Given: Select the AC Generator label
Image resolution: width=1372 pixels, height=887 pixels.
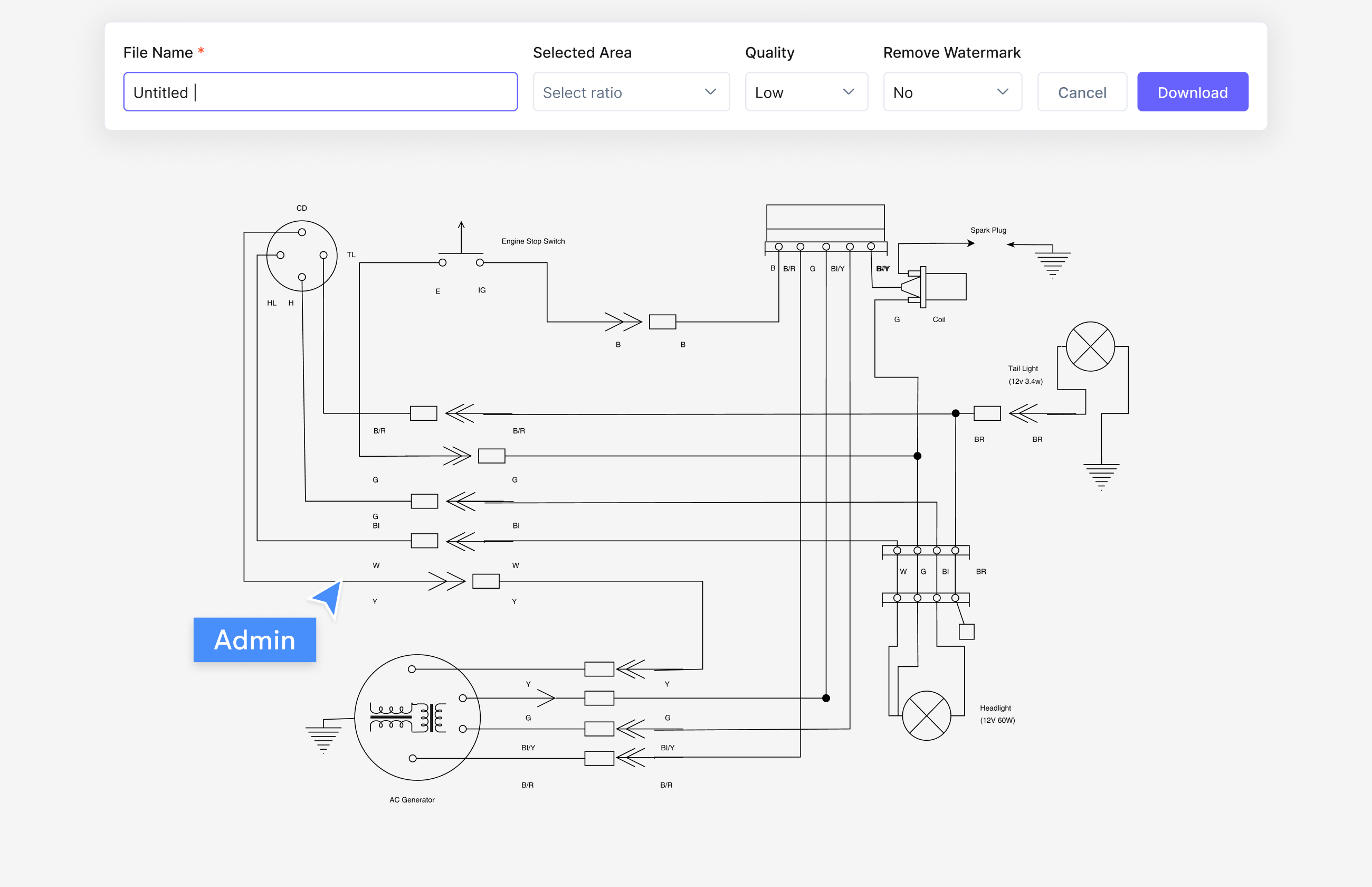Looking at the screenshot, I should 412,799.
